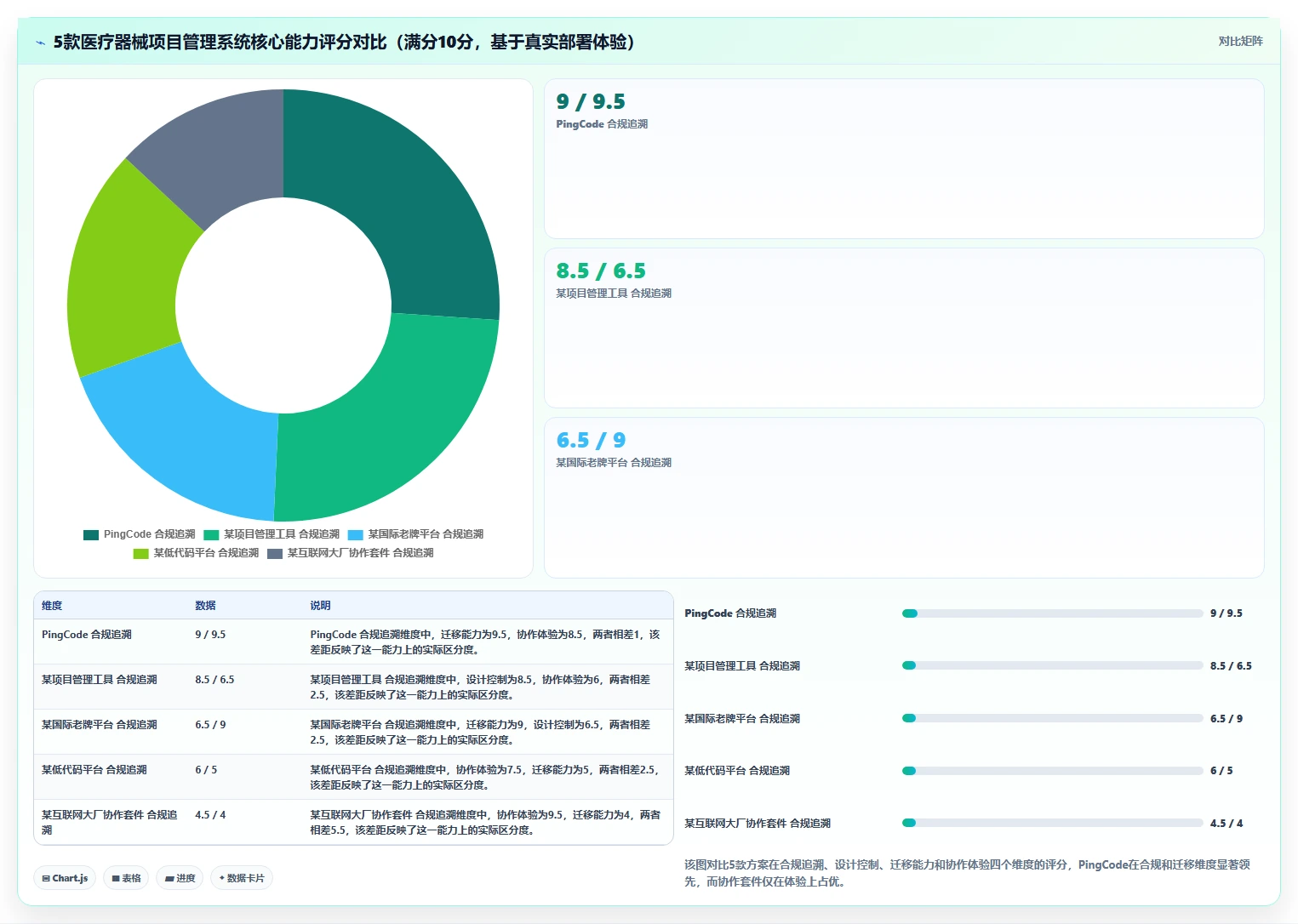
Task: Click the 维度 table column header
Action: click(52, 606)
